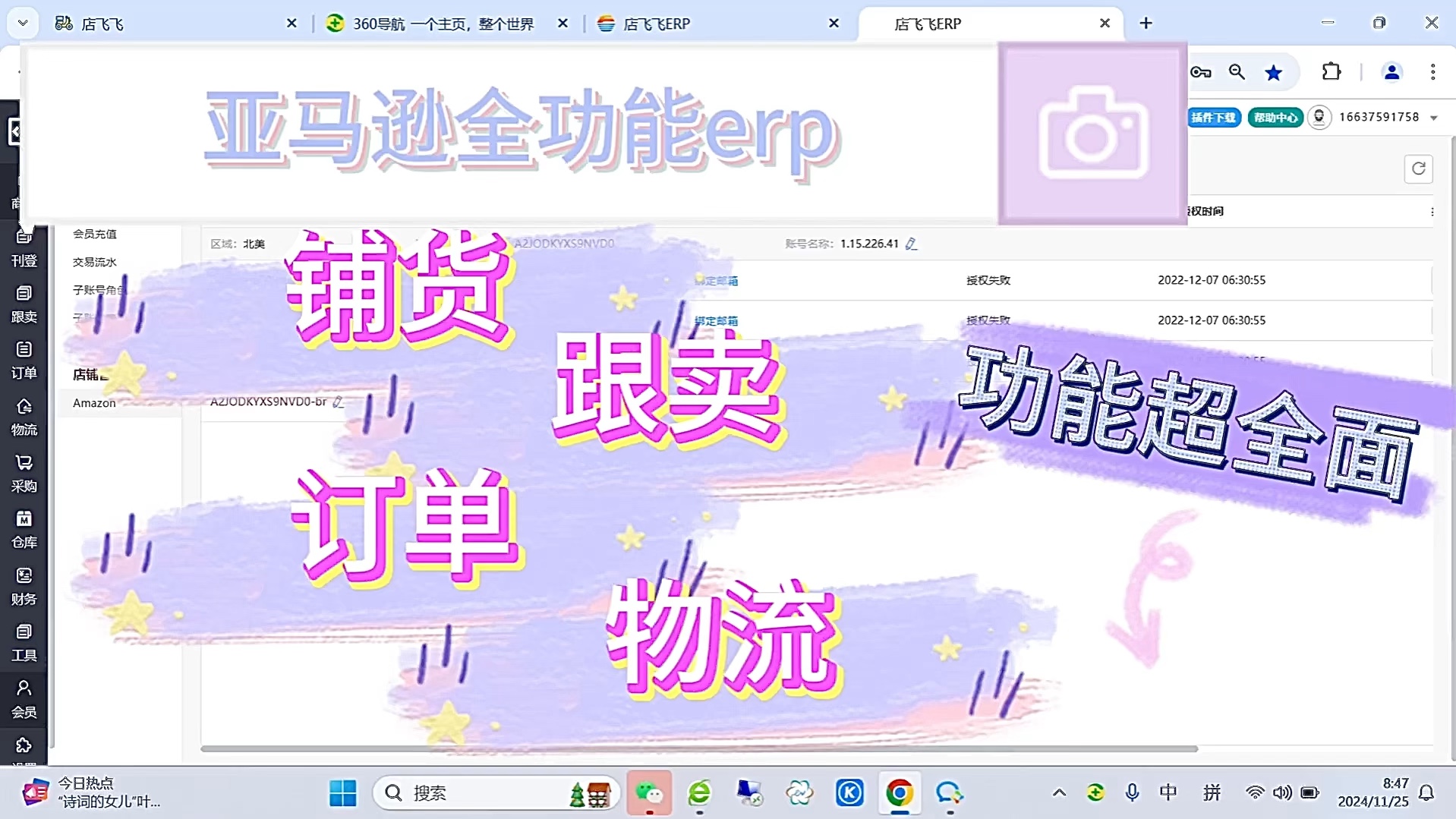Image resolution: width=1456 pixels, height=819 pixels.
Task: Open the 工具 sidebar module
Action: tap(24, 643)
